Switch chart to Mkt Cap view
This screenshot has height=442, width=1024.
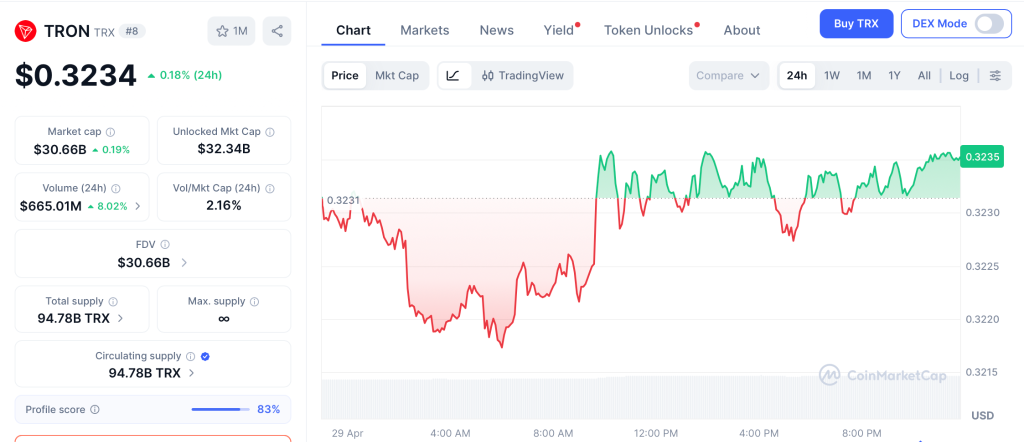(397, 75)
